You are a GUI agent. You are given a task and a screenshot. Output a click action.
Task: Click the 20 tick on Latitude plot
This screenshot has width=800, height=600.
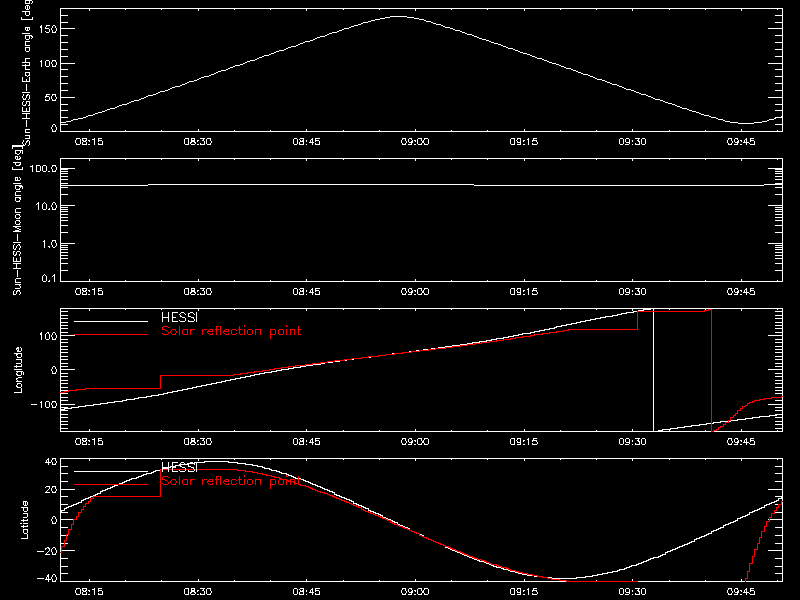point(51,489)
